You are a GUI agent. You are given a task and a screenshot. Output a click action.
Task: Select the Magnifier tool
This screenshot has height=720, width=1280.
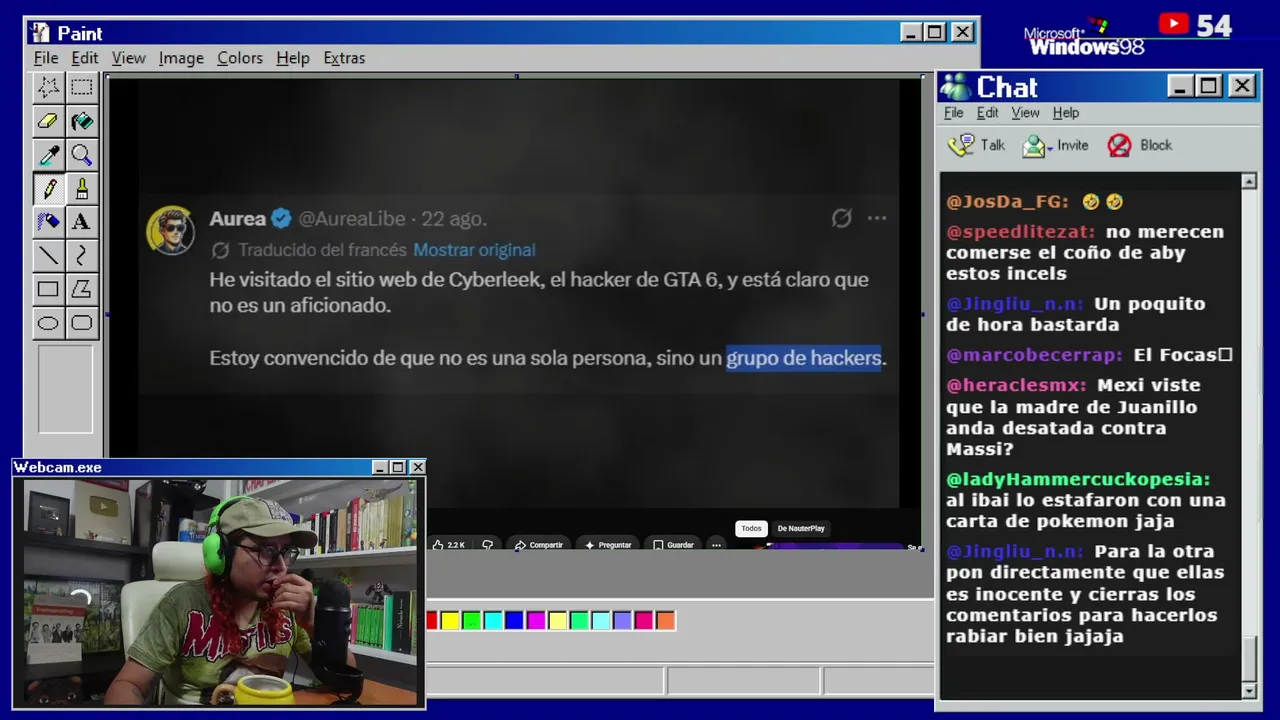82,155
